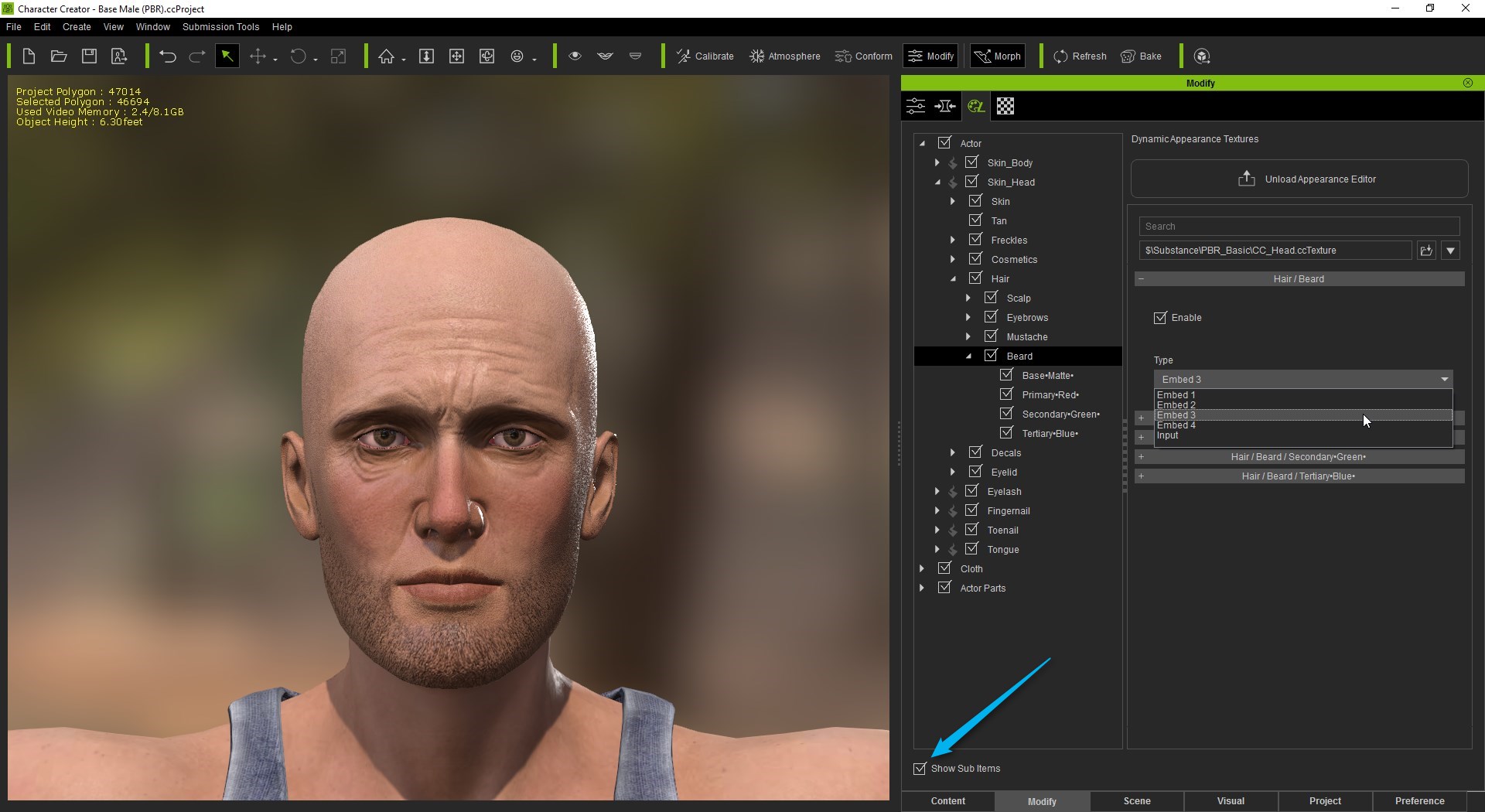Collapse the Skin_Head tree node
The width and height of the screenshot is (1485, 812).
tap(937, 183)
